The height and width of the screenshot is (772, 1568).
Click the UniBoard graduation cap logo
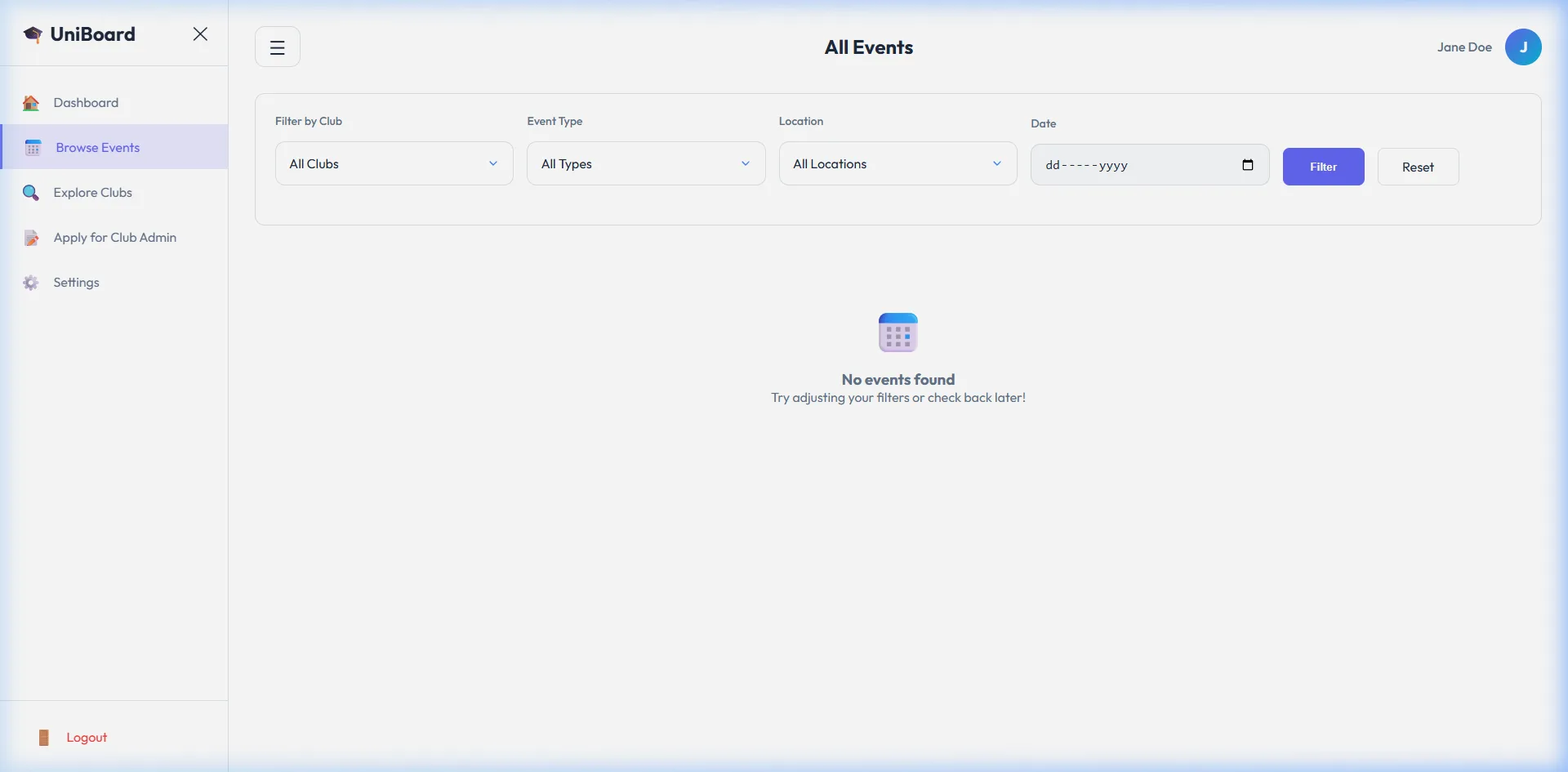coord(33,34)
